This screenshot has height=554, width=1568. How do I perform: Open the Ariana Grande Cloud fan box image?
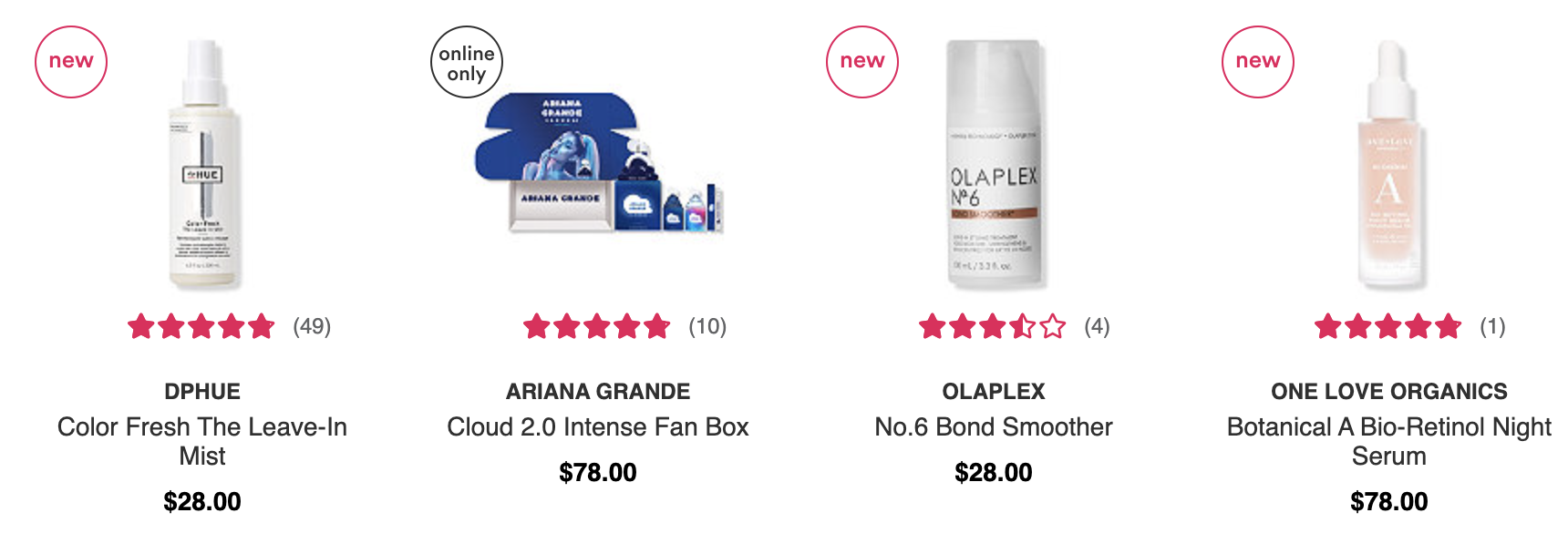[x=598, y=162]
